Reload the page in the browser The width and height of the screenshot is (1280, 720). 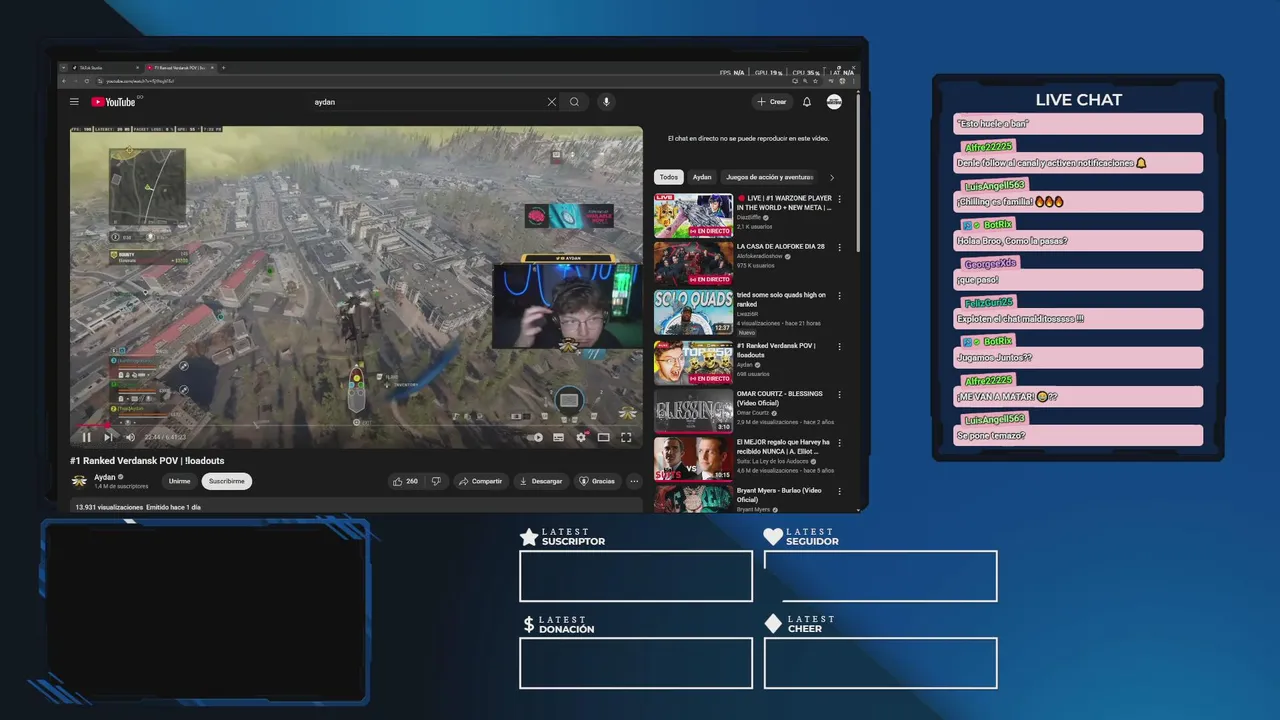[88, 80]
